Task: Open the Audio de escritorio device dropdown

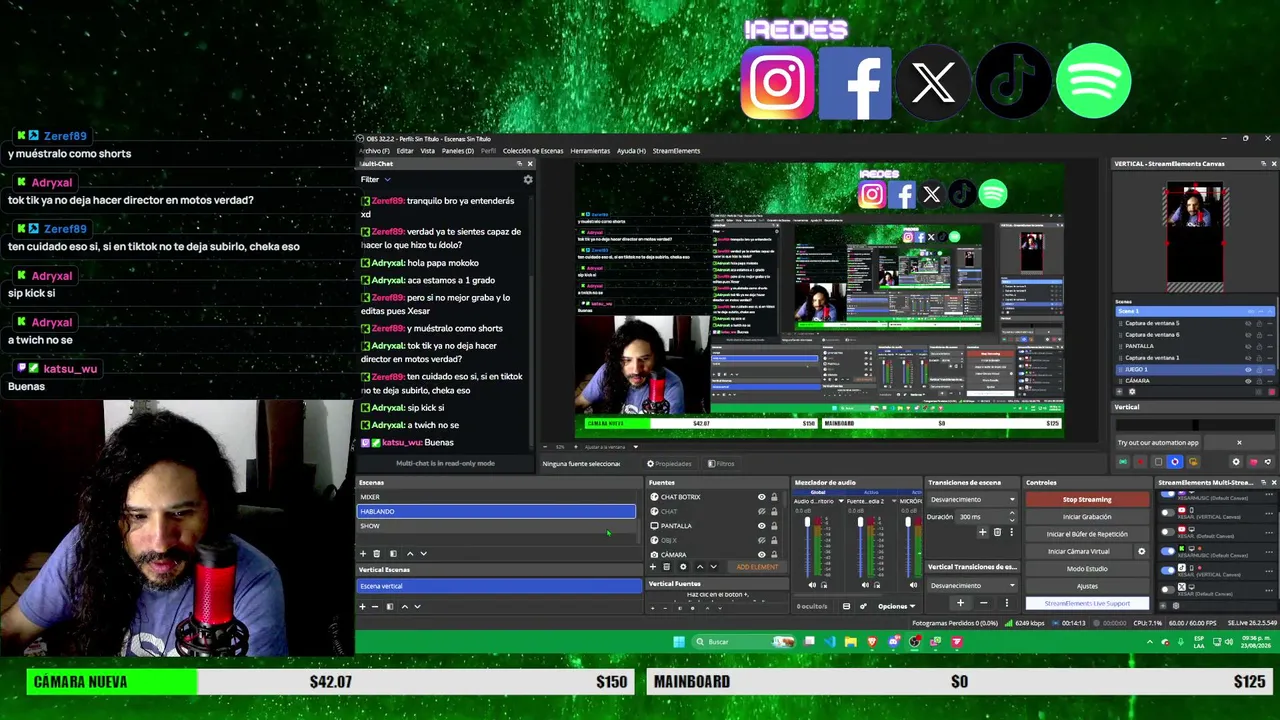Action: tap(842, 501)
